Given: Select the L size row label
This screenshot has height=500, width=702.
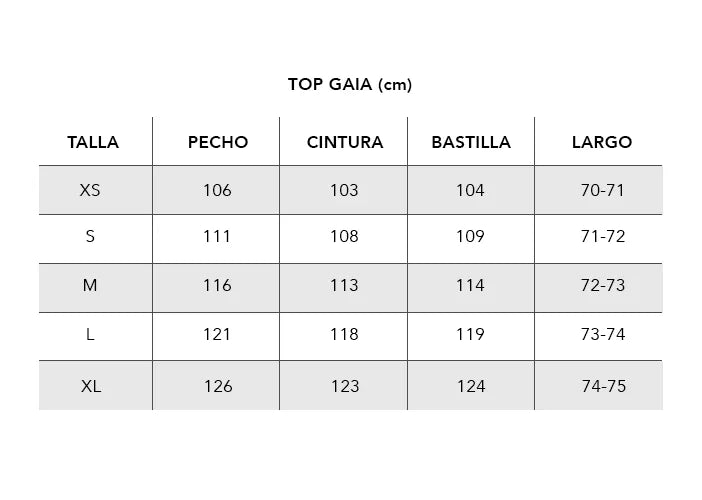Looking at the screenshot, I should point(90,334).
